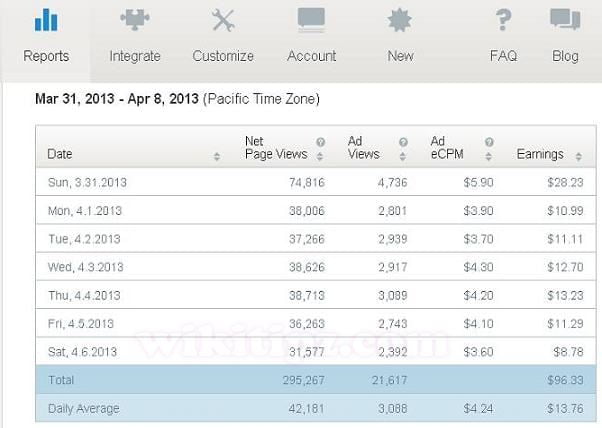Click ad views value 2,939
The width and height of the screenshot is (602, 428).
(392, 239)
